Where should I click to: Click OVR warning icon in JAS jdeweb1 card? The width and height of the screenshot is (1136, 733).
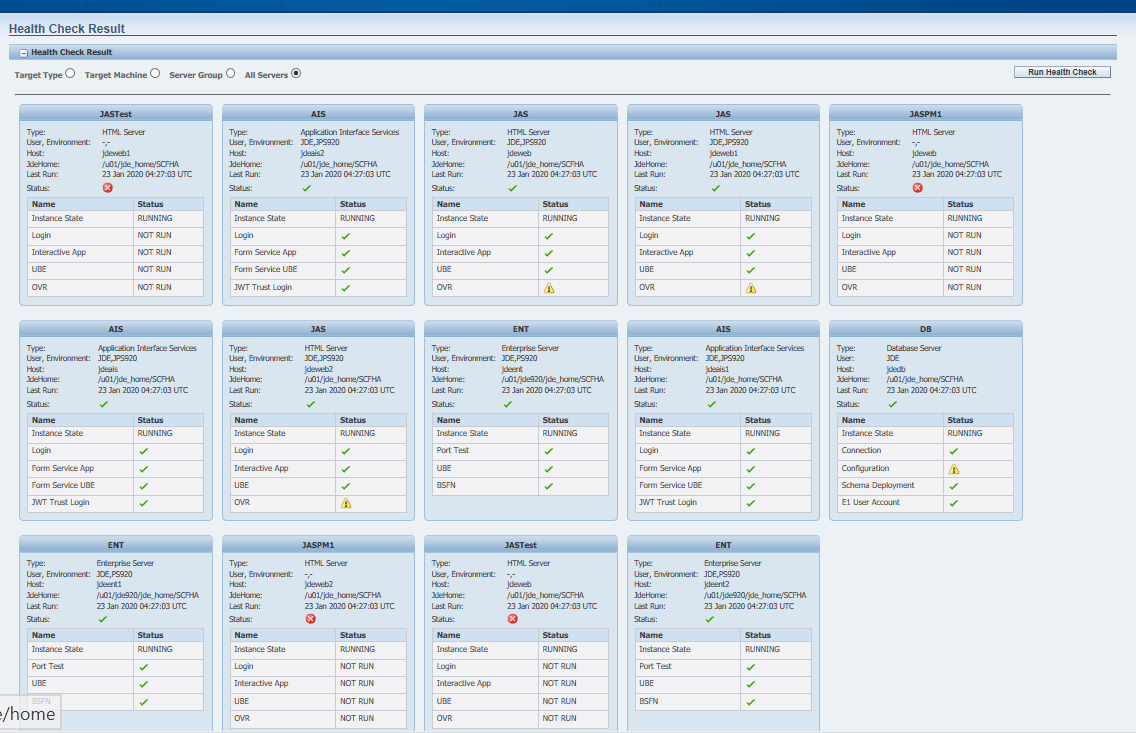pos(751,288)
